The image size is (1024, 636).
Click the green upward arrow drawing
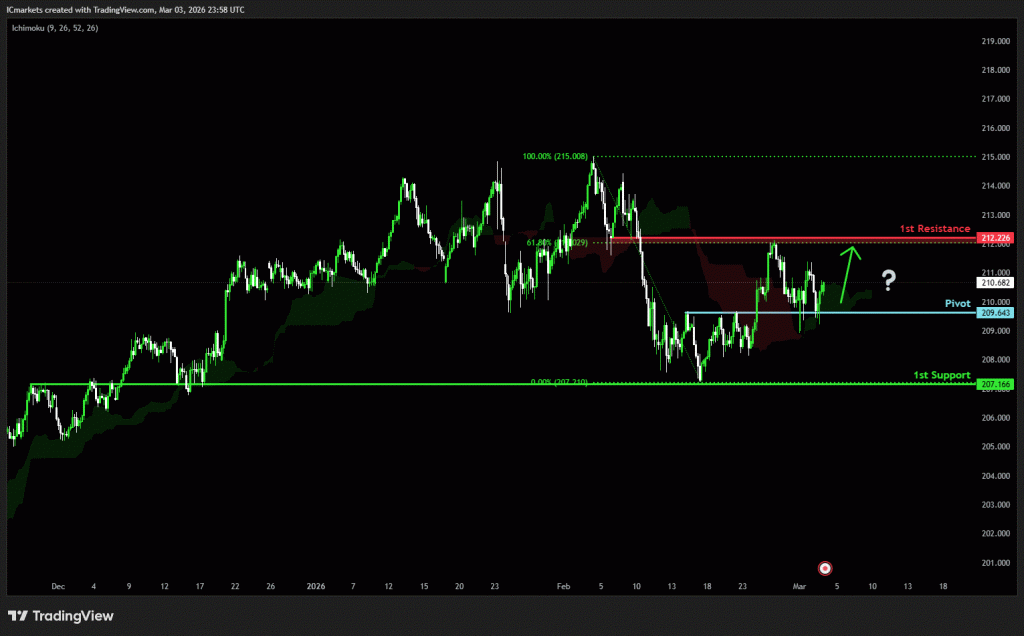(849, 273)
